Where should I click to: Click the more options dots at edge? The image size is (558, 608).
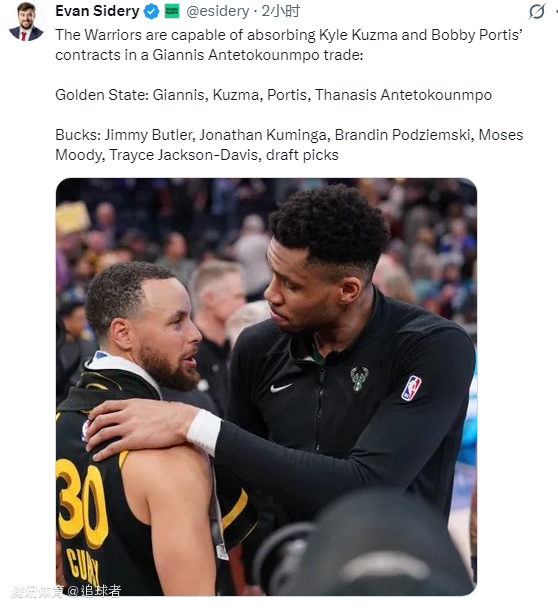[556, 11]
